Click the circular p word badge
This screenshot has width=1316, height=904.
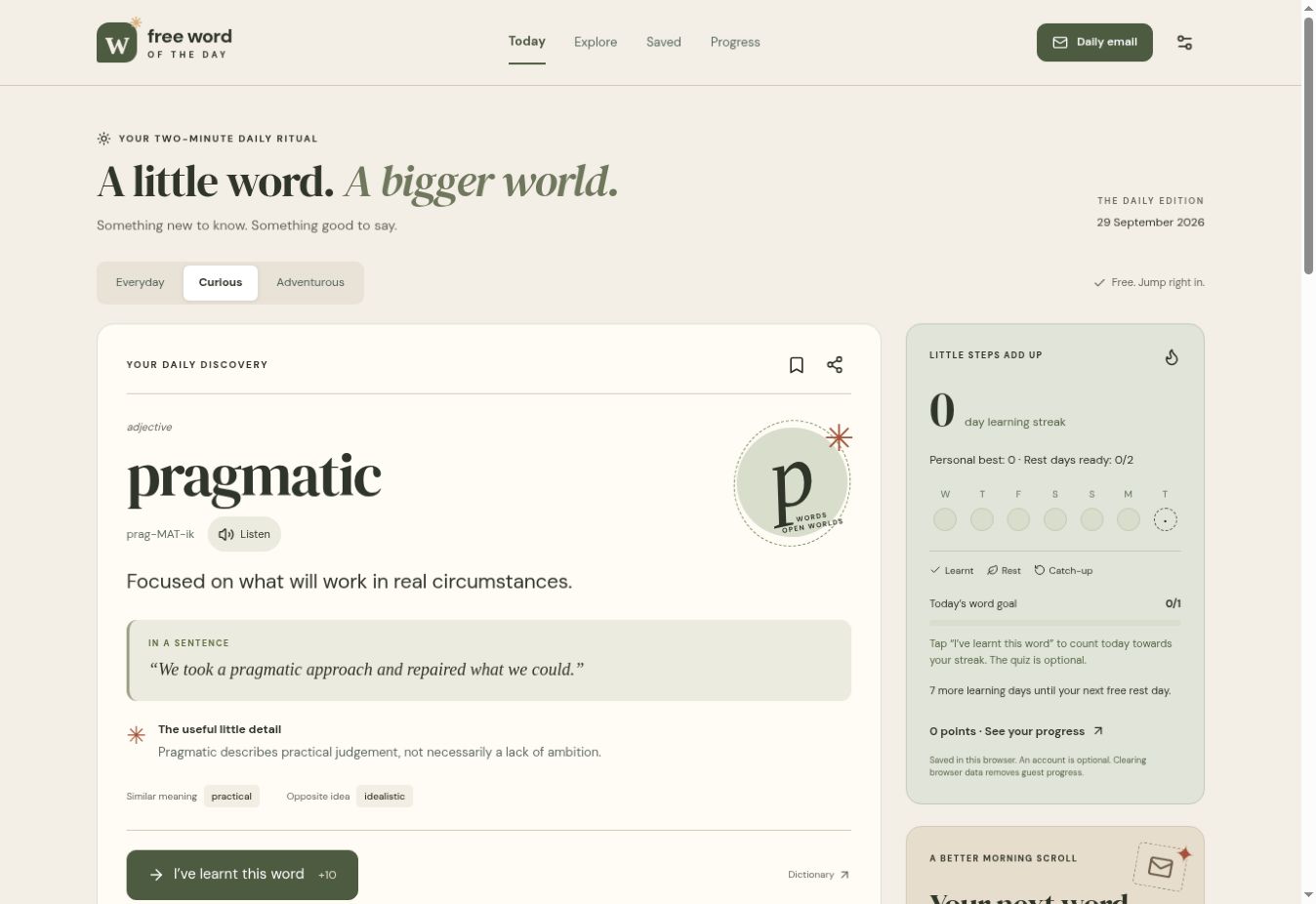[792, 483]
